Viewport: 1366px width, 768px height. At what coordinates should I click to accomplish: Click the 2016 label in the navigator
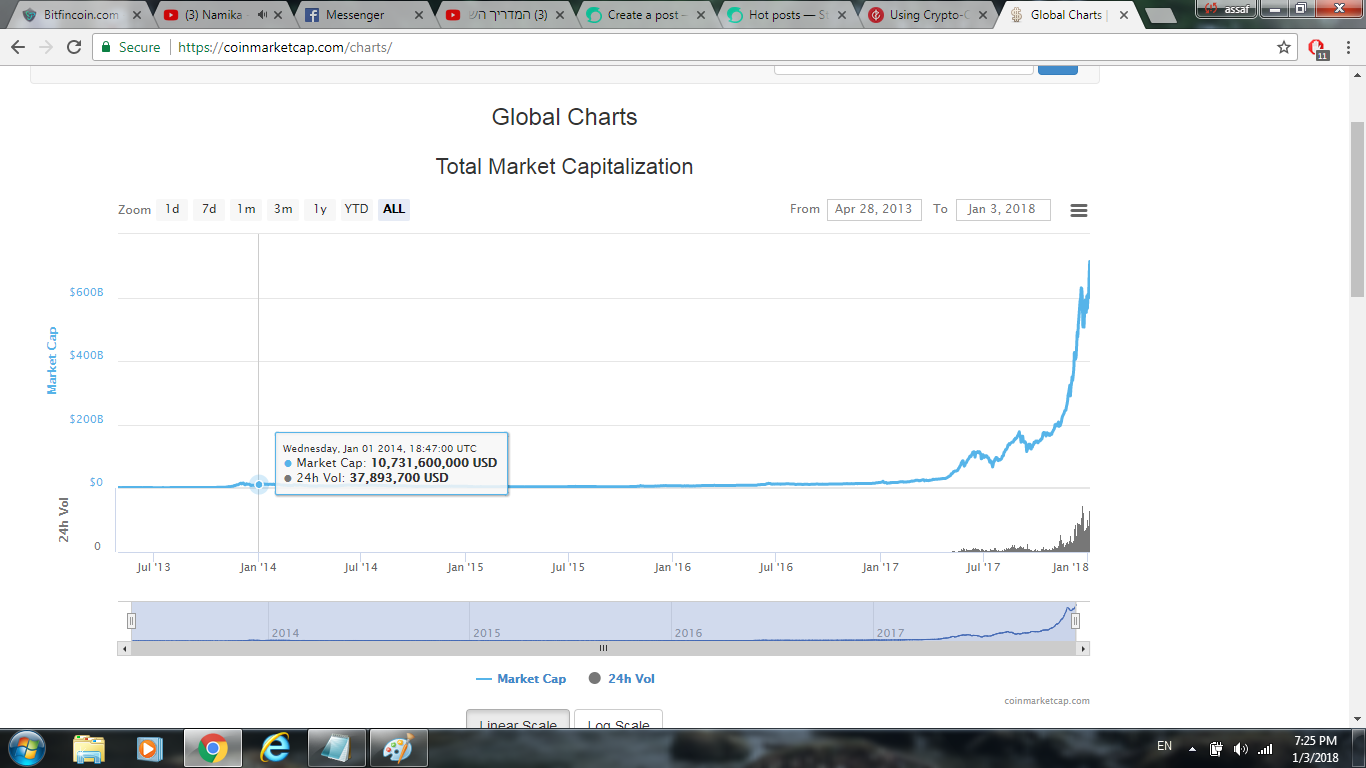pyautogui.click(x=688, y=633)
